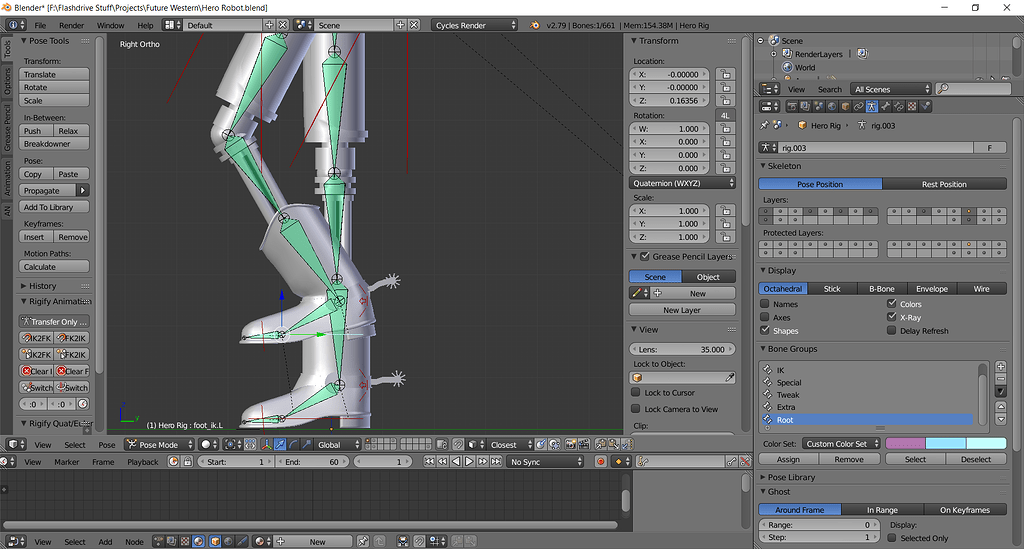The width and height of the screenshot is (1024, 549).
Task: Open the Quaternion (WXYZ) rotation mode dropdown
Action: click(x=682, y=183)
